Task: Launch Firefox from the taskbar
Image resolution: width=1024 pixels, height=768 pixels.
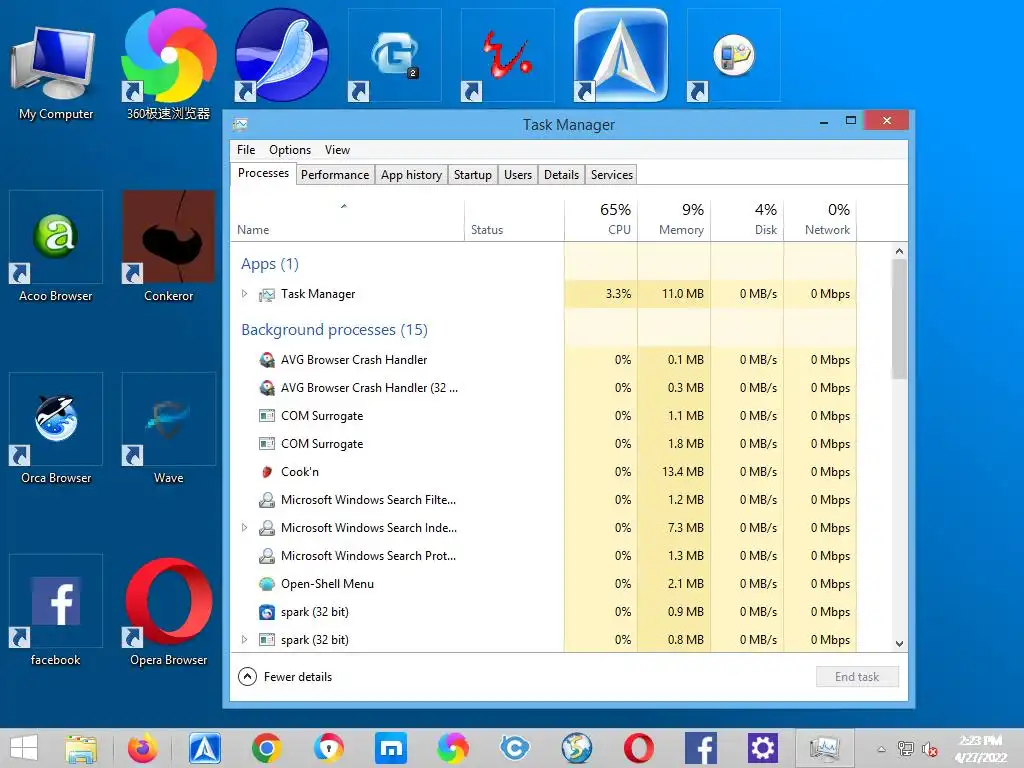Action: [142, 748]
